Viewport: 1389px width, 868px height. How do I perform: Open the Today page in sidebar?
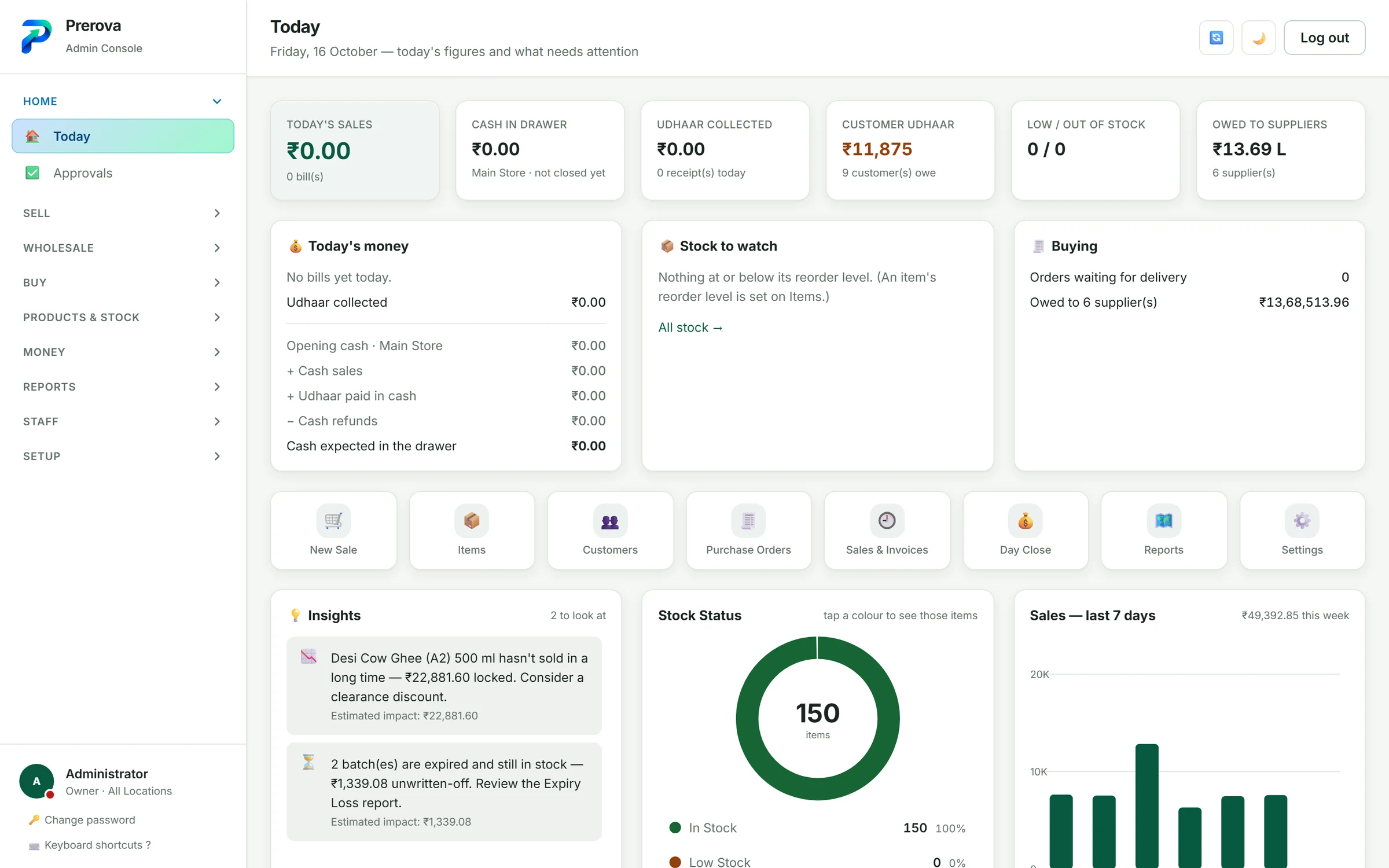point(123,136)
